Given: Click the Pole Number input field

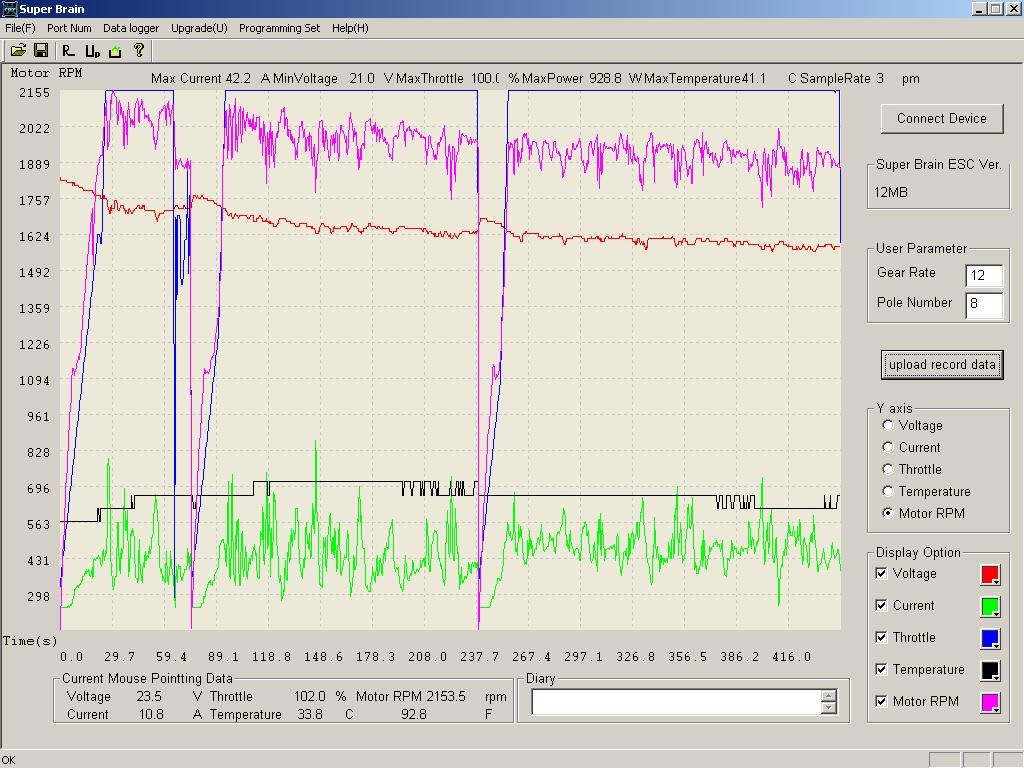Looking at the screenshot, I should (x=984, y=304).
